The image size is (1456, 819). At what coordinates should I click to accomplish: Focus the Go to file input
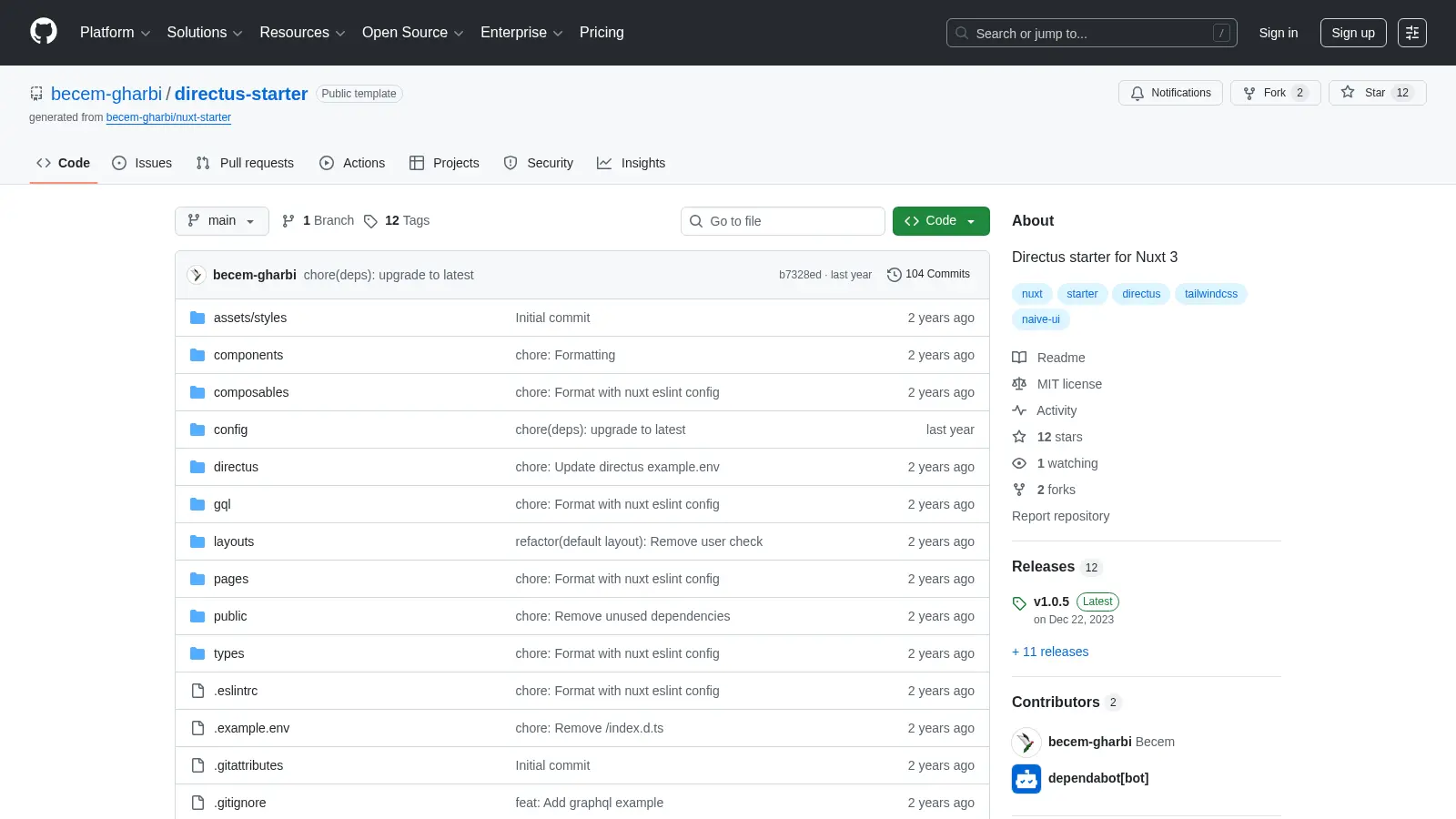point(783,221)
